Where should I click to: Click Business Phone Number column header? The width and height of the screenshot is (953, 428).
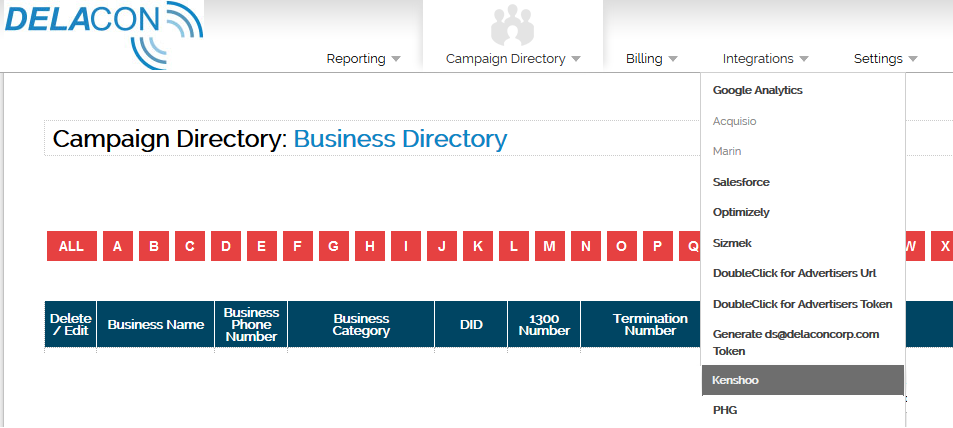point(251,325)
